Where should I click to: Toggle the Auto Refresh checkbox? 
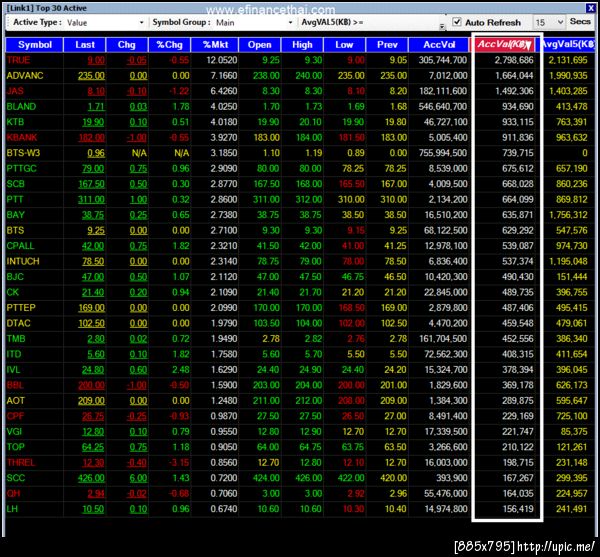pyautogui.click(x=457, y=22)
